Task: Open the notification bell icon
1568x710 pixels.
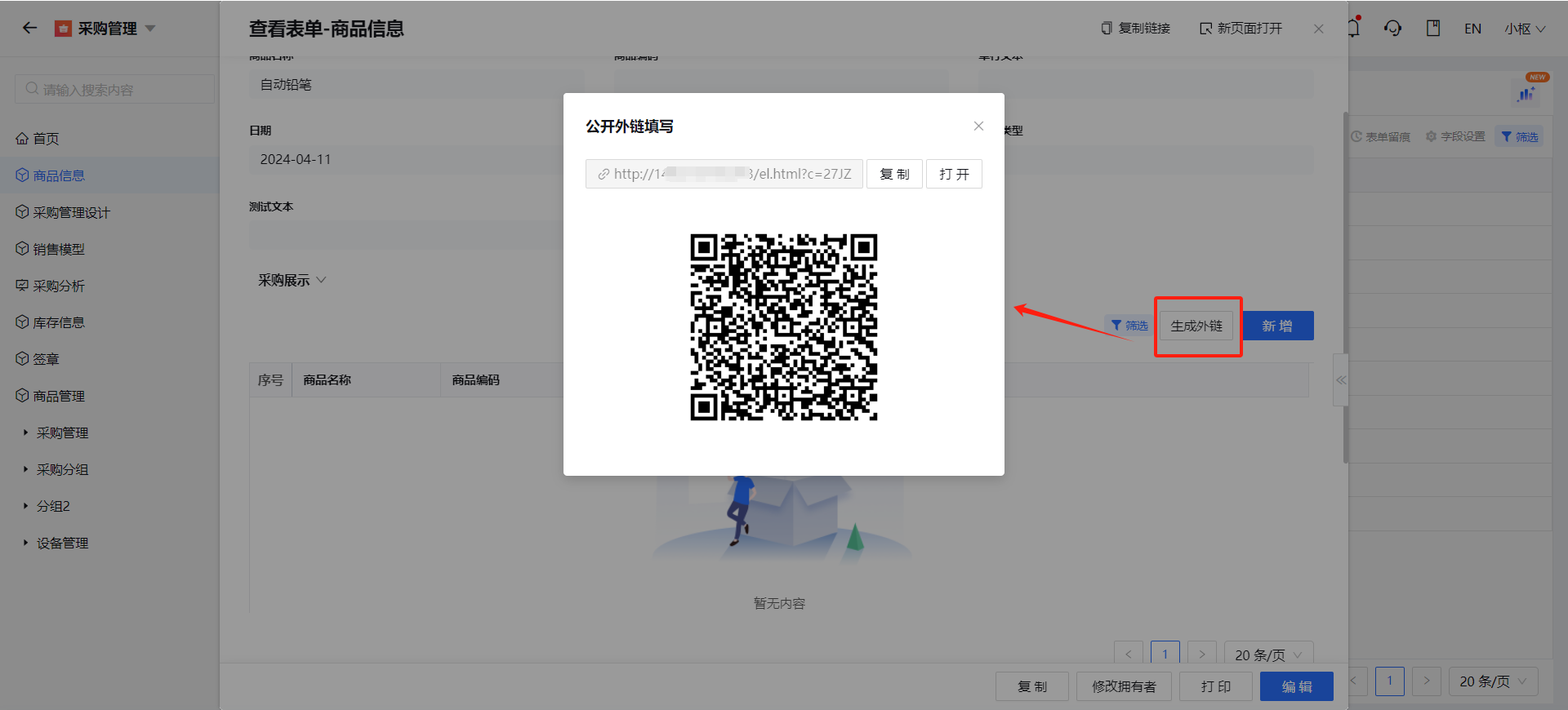Action: tap(1353, 28)
